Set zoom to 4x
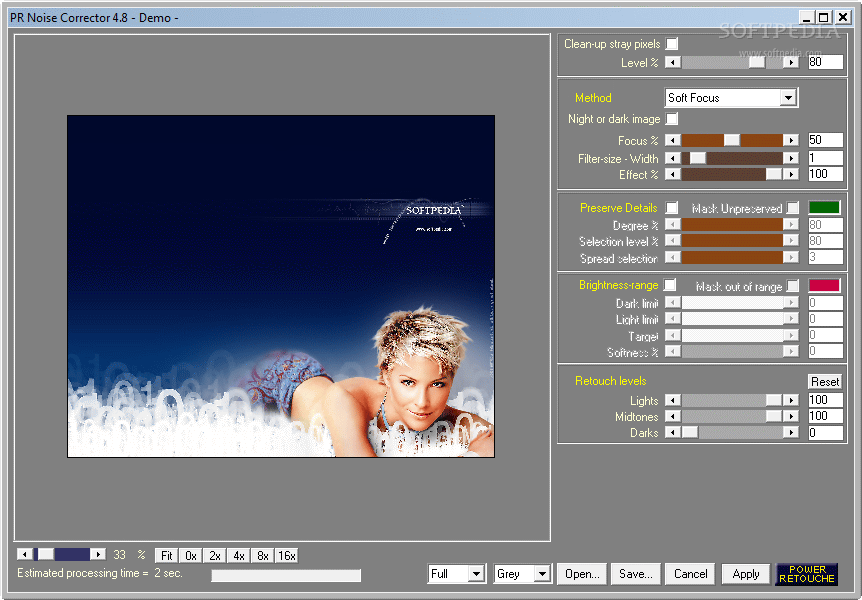 pyautogui.click(x=239, y=555)
